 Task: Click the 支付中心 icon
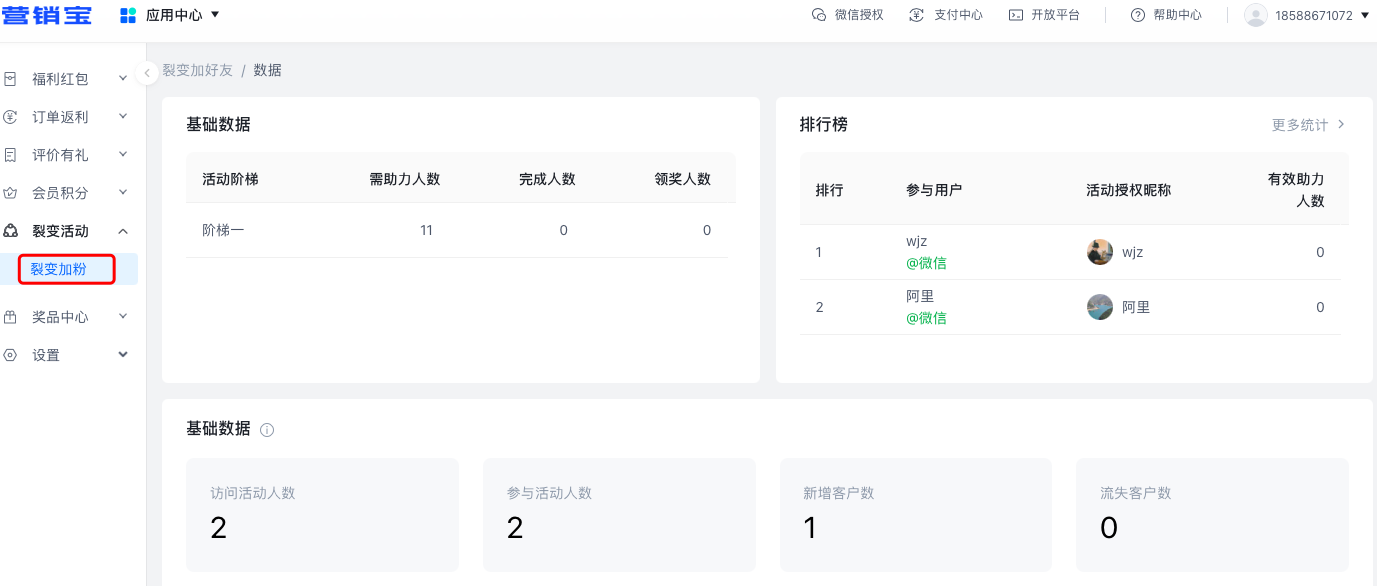[x=916, y=15]
